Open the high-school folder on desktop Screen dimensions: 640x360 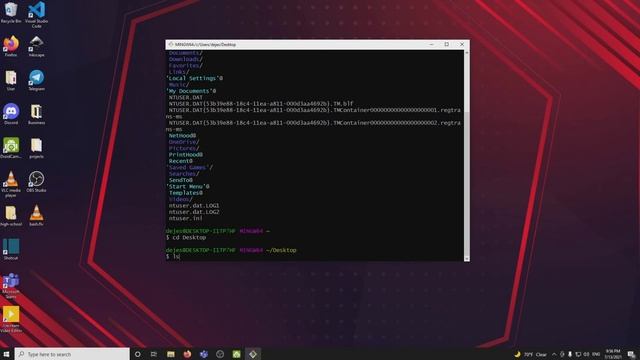click(11, 216)
